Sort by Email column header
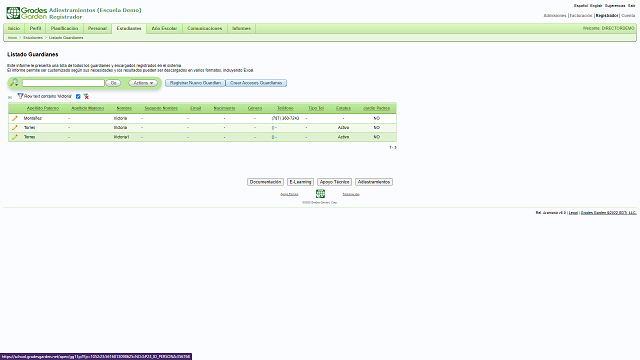Viewport: 640px width, 360px height. pos(196,108)
